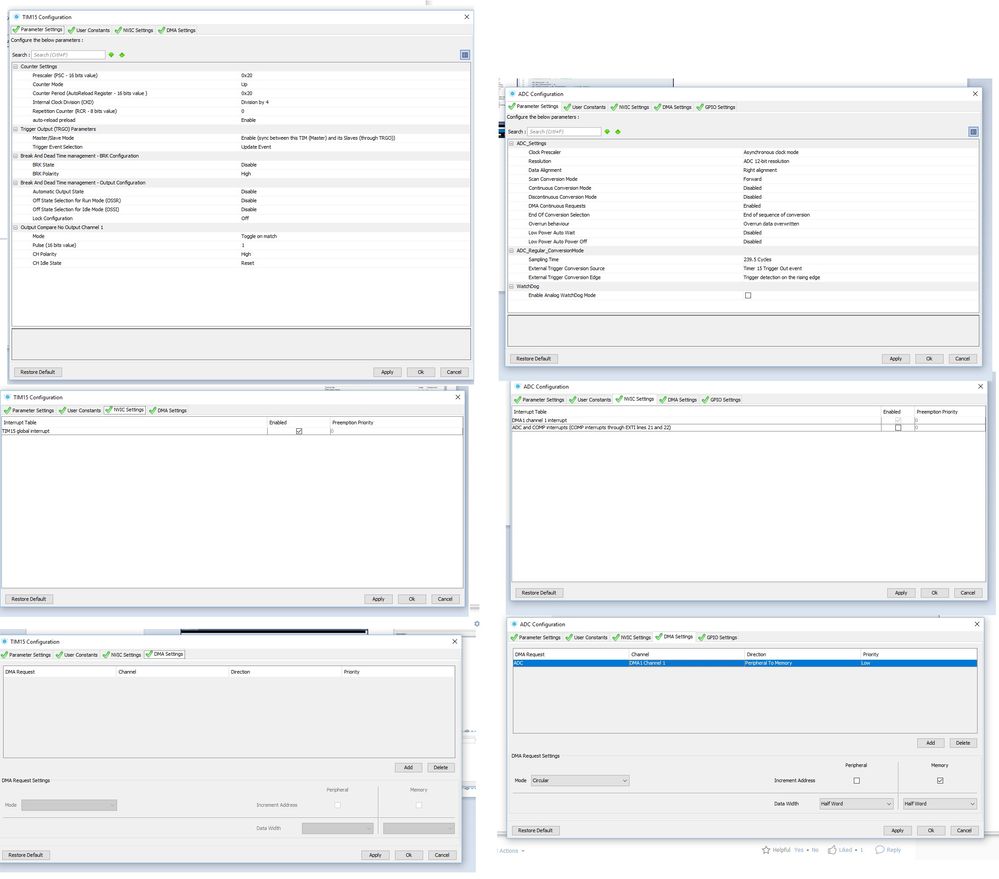Check Enable Analog WatchDog Mode box

748,296
